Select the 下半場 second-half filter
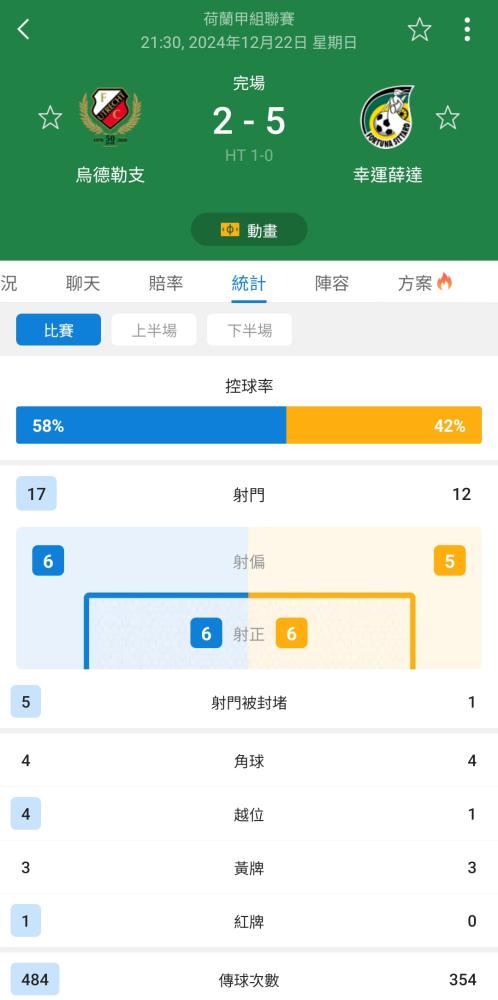This screenshot has width=498, height=1000. [249, 330]
